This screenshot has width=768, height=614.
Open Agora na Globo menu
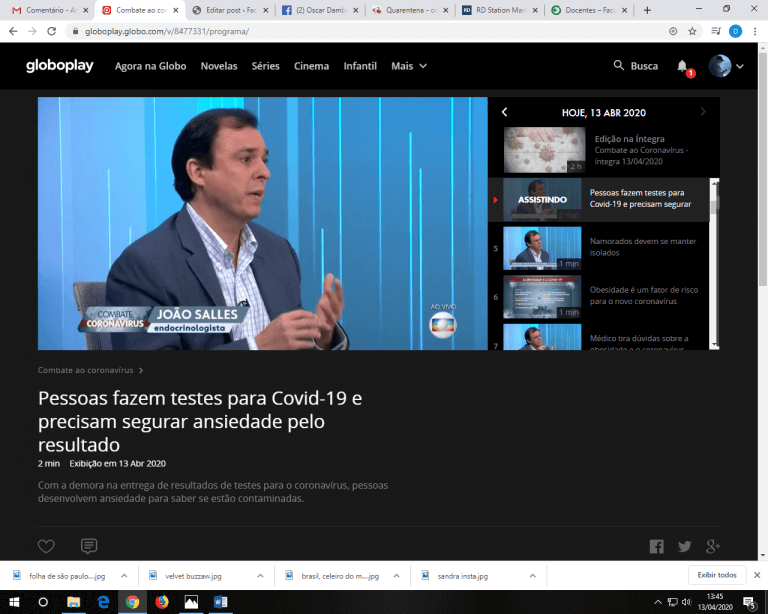(x=150, y=66)
